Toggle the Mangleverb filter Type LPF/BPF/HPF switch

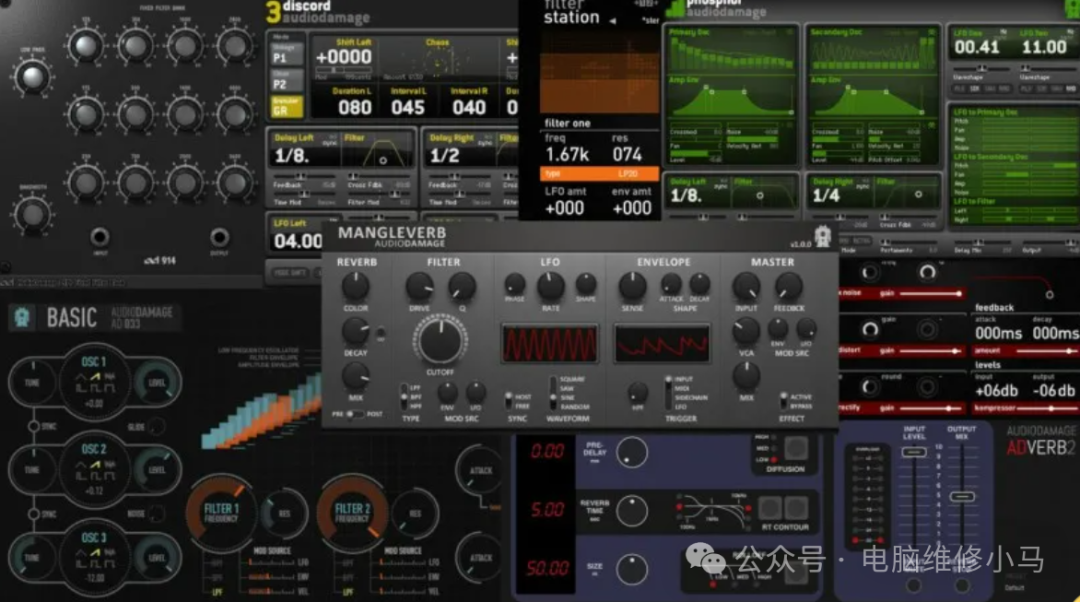point(404,397)
